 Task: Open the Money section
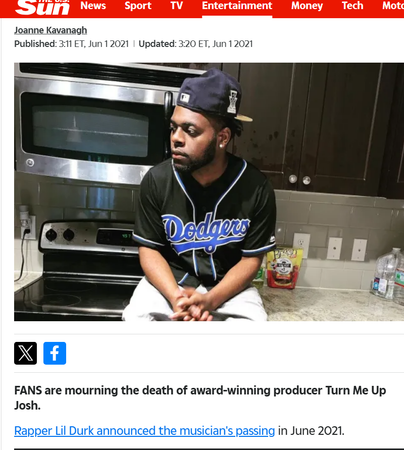coord(307,6)
